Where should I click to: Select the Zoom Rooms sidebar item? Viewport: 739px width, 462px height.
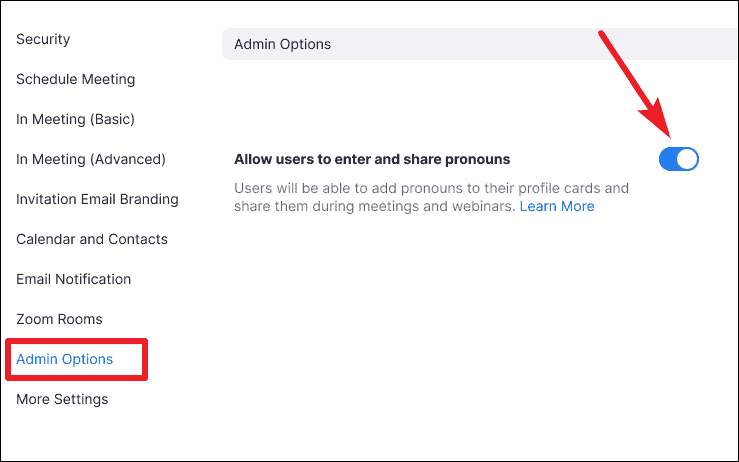59,319
